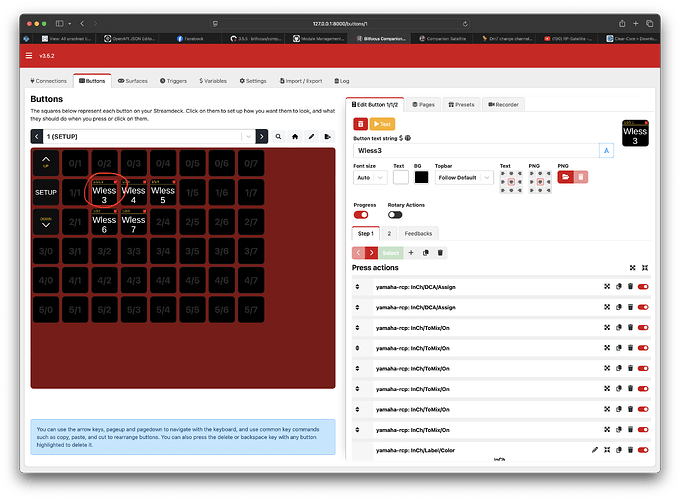Remove PNG with the faded trash icon

(x=581, y=177)
